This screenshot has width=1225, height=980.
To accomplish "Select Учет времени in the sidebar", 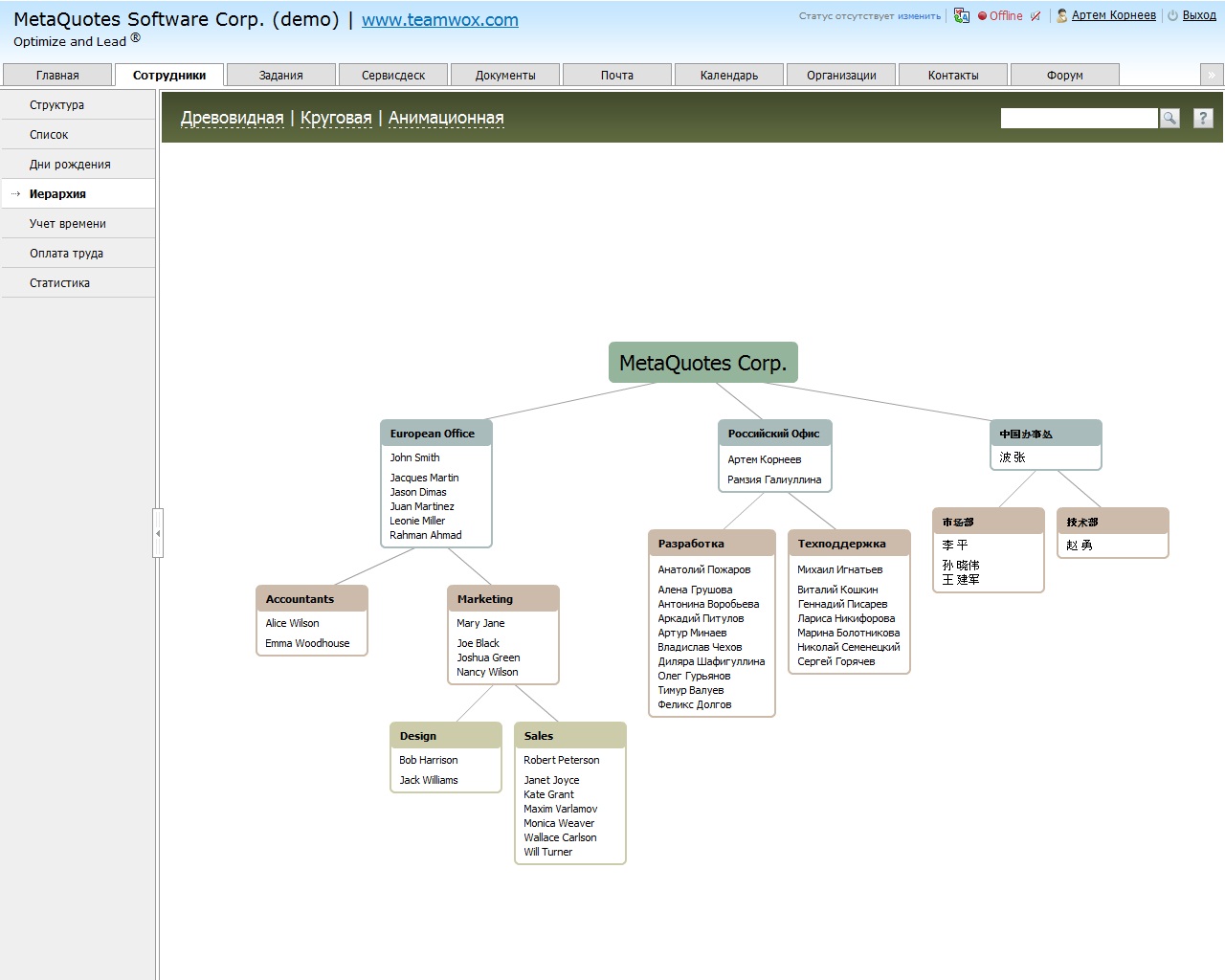I will [x=78, y=224].
